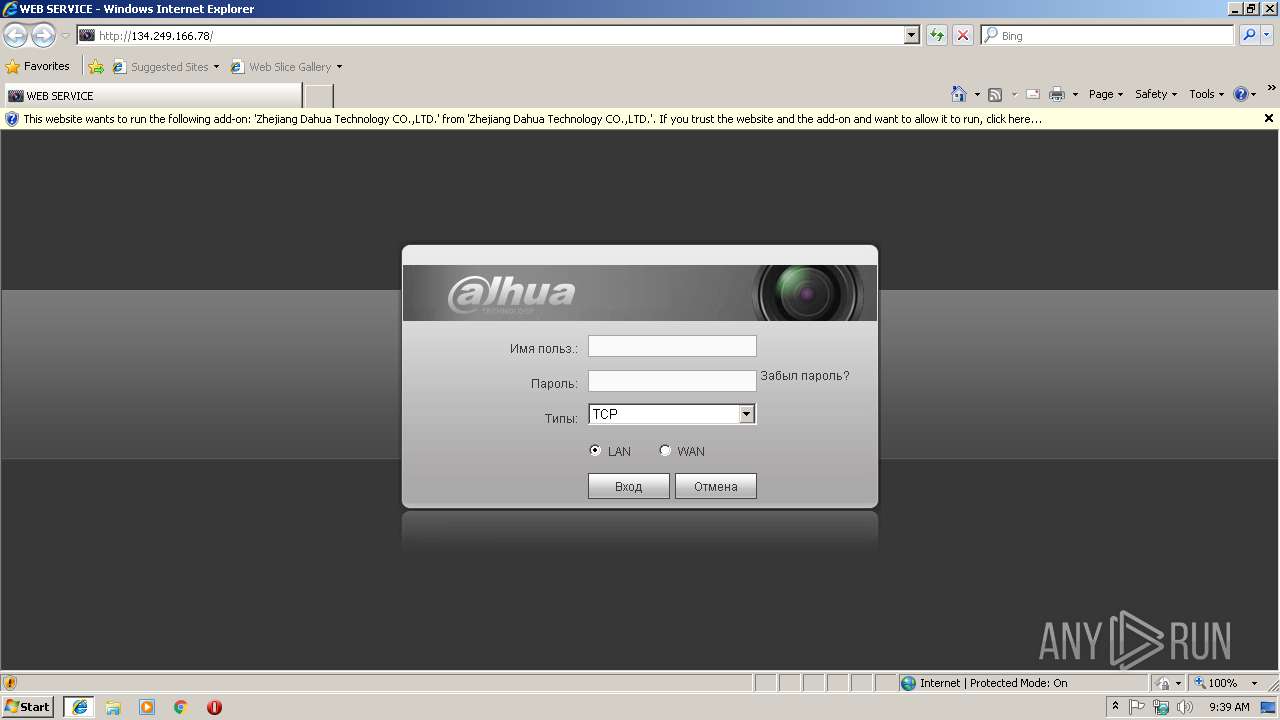Click the address bar URL field

pos(490,36)
